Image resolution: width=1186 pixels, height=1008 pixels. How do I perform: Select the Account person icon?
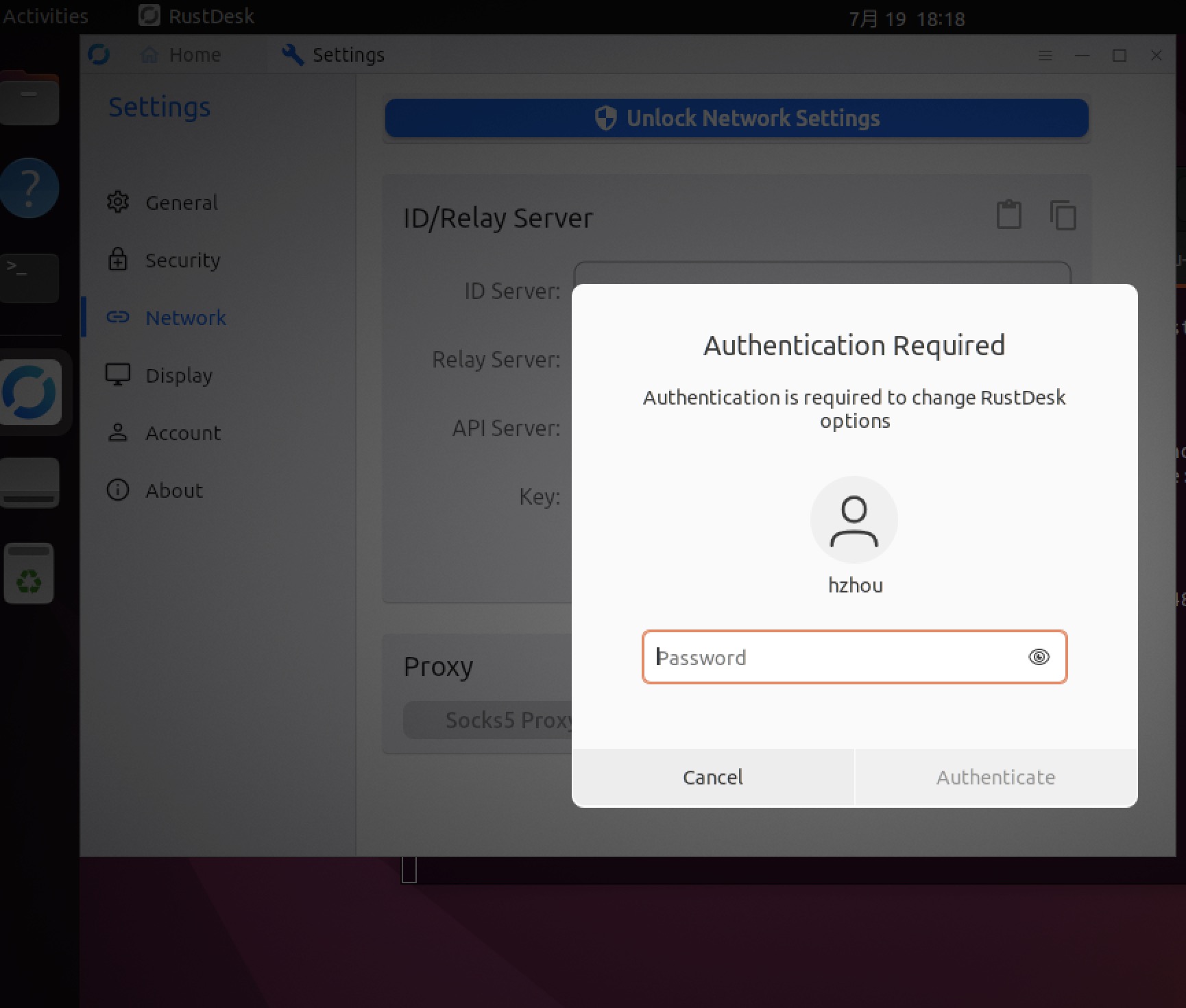point(118,433)
